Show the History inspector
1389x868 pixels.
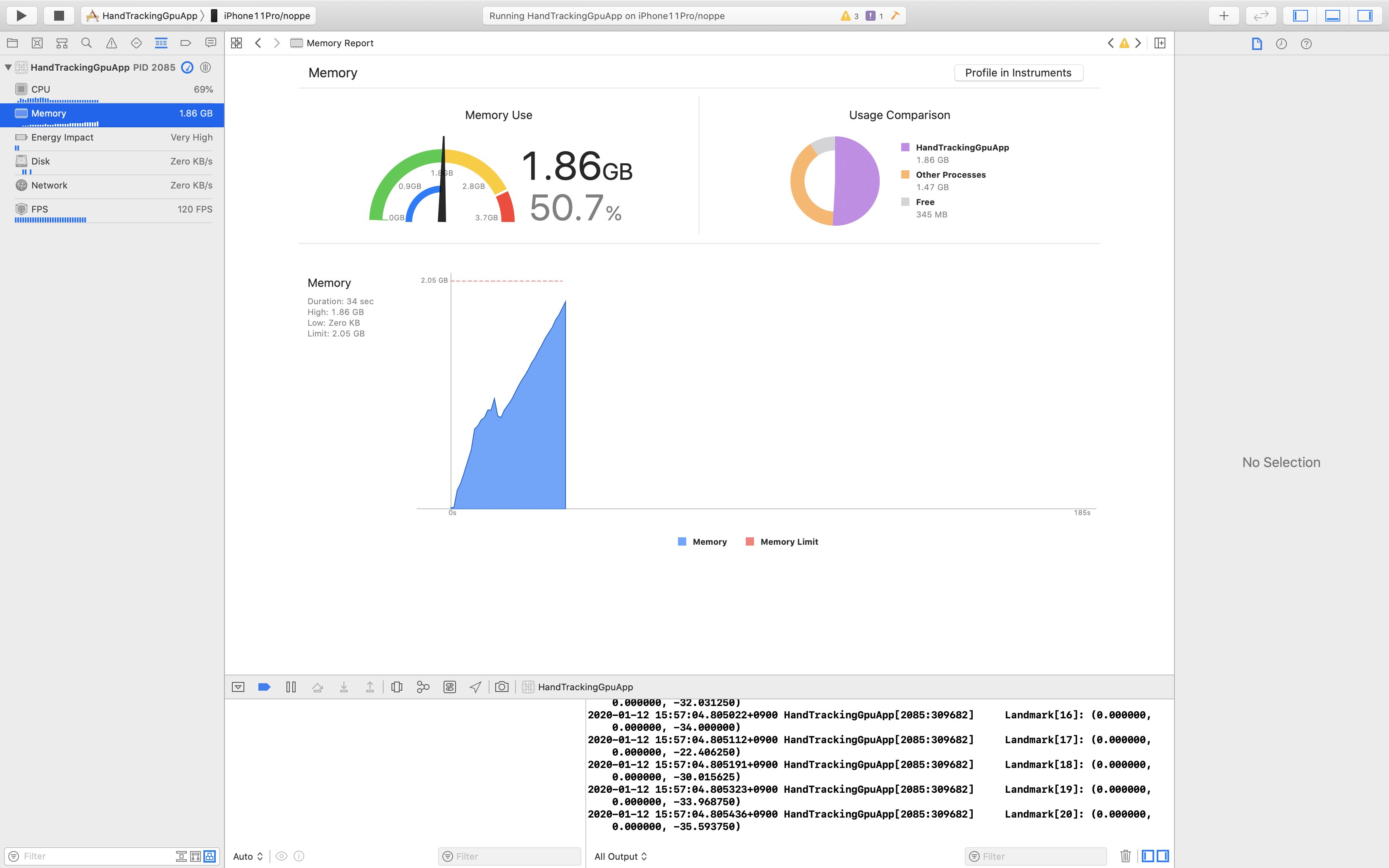pos(1281,44)
